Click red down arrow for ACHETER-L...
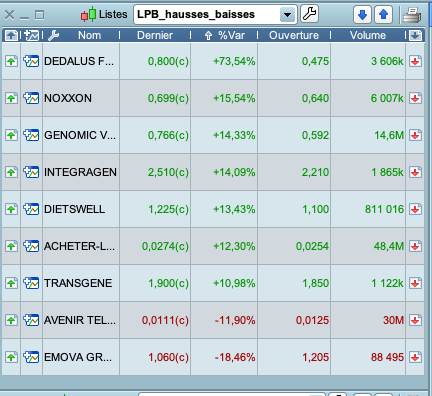The image size is (432, 396). 415,246
